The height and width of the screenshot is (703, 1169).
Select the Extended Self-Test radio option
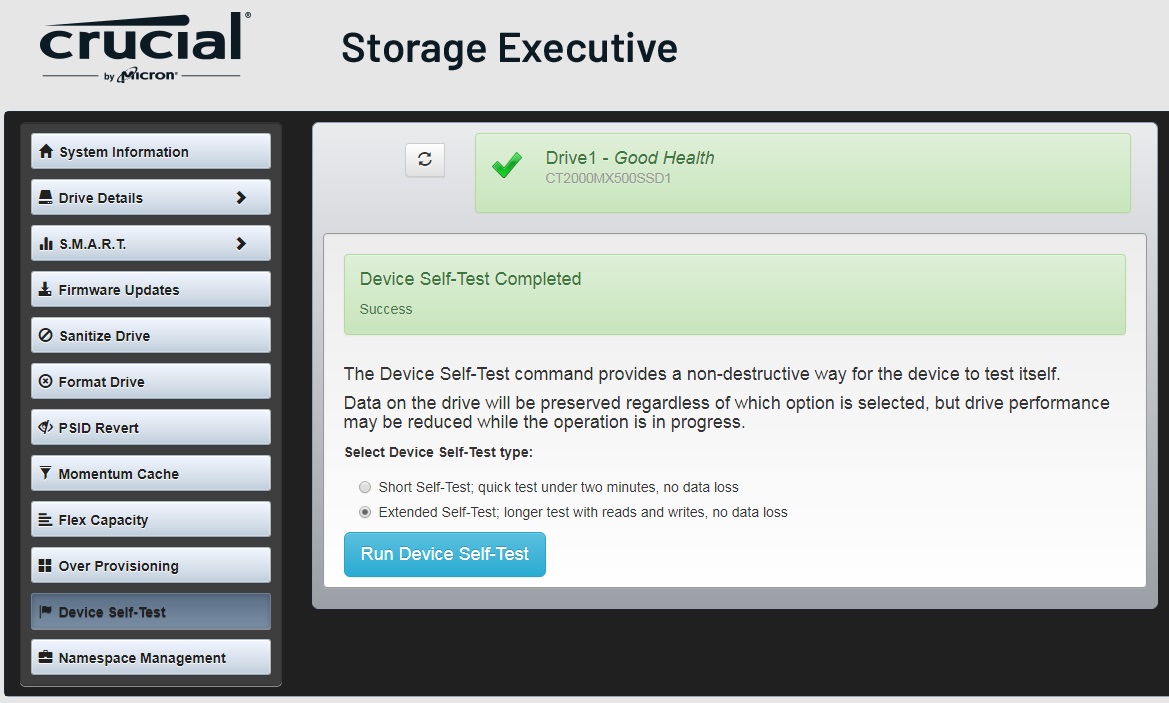365,512
